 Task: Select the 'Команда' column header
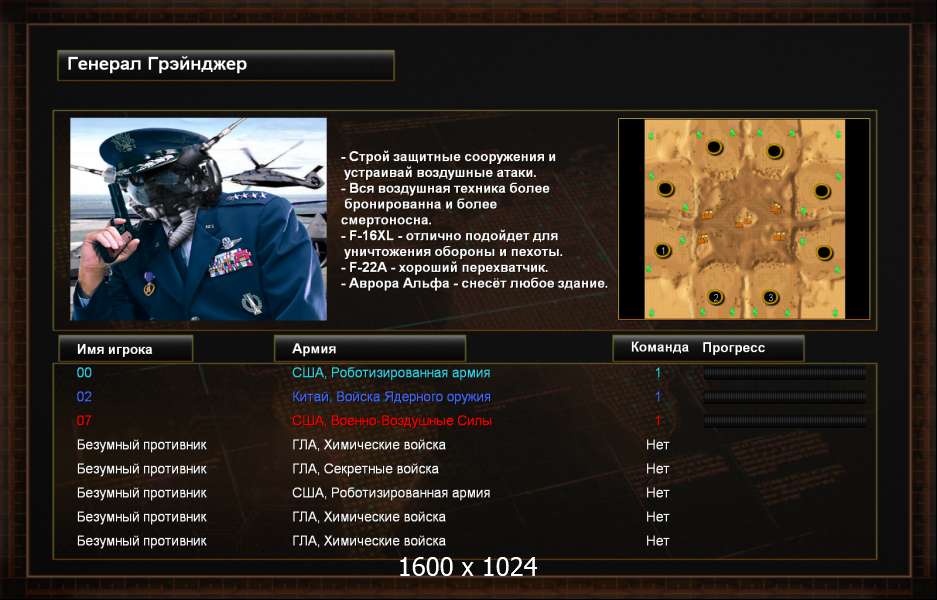[659, 348]
